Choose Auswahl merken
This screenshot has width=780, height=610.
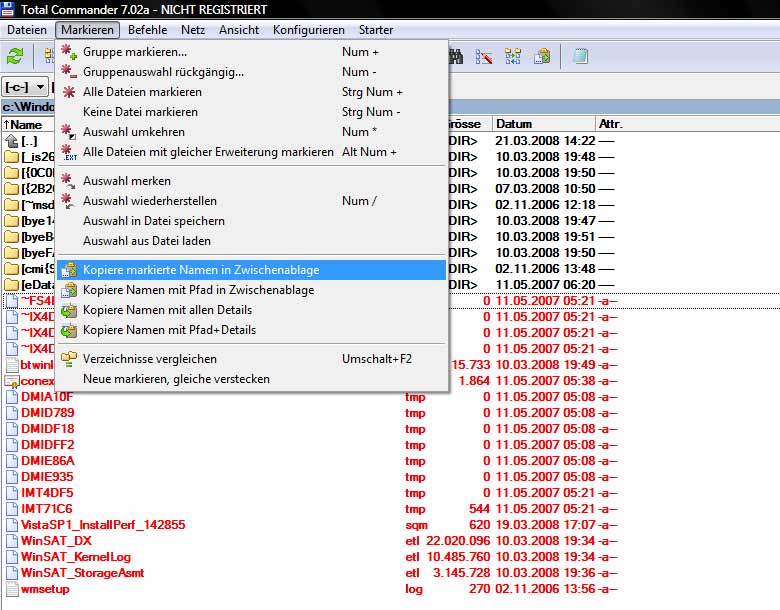[251, 181]
